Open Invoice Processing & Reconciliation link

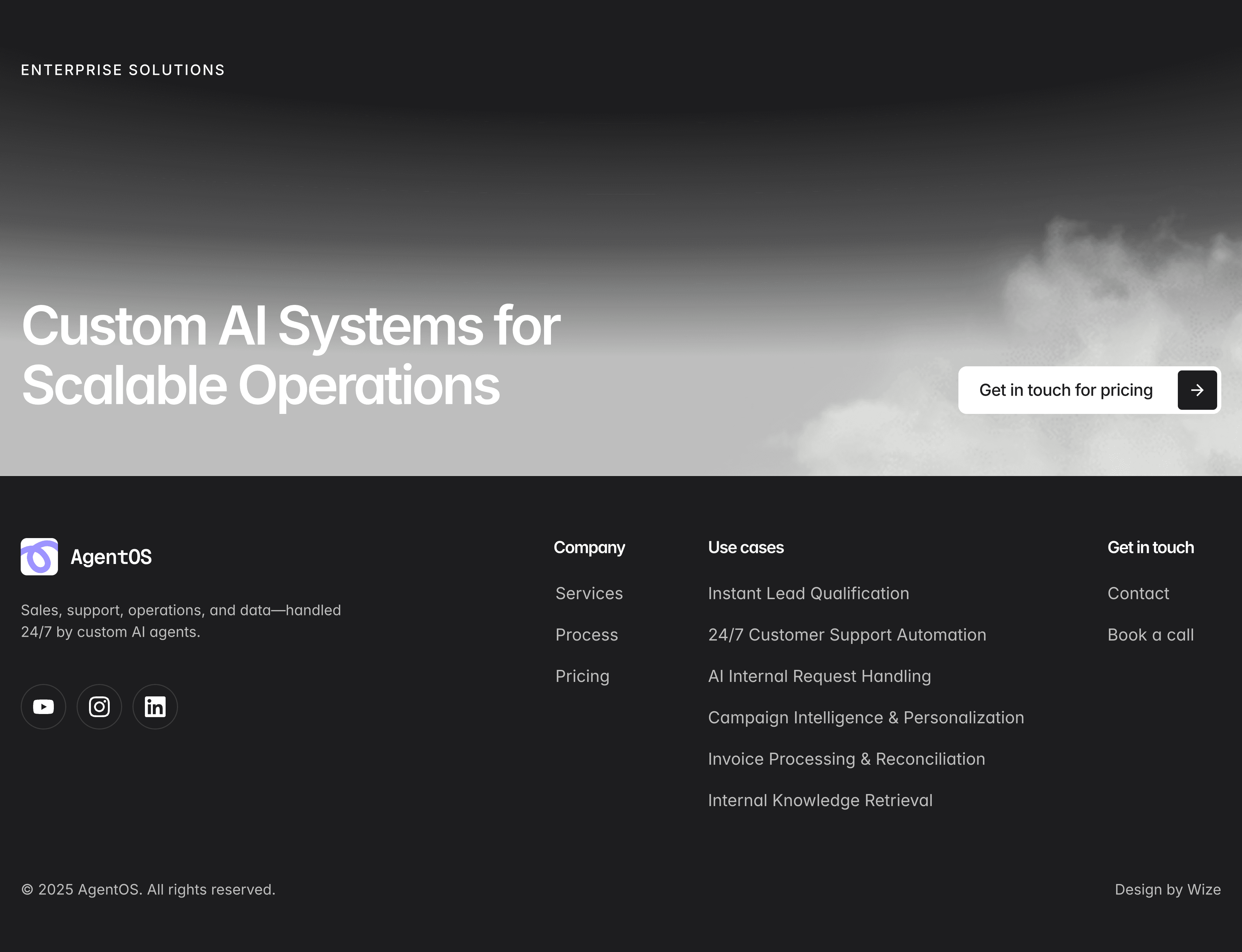click(x=846, y=759)
